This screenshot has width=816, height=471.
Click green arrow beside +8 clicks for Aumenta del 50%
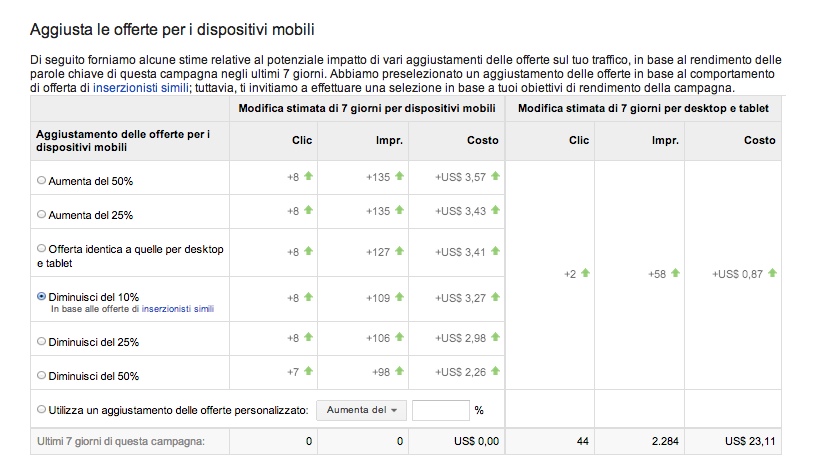(308, 176)
